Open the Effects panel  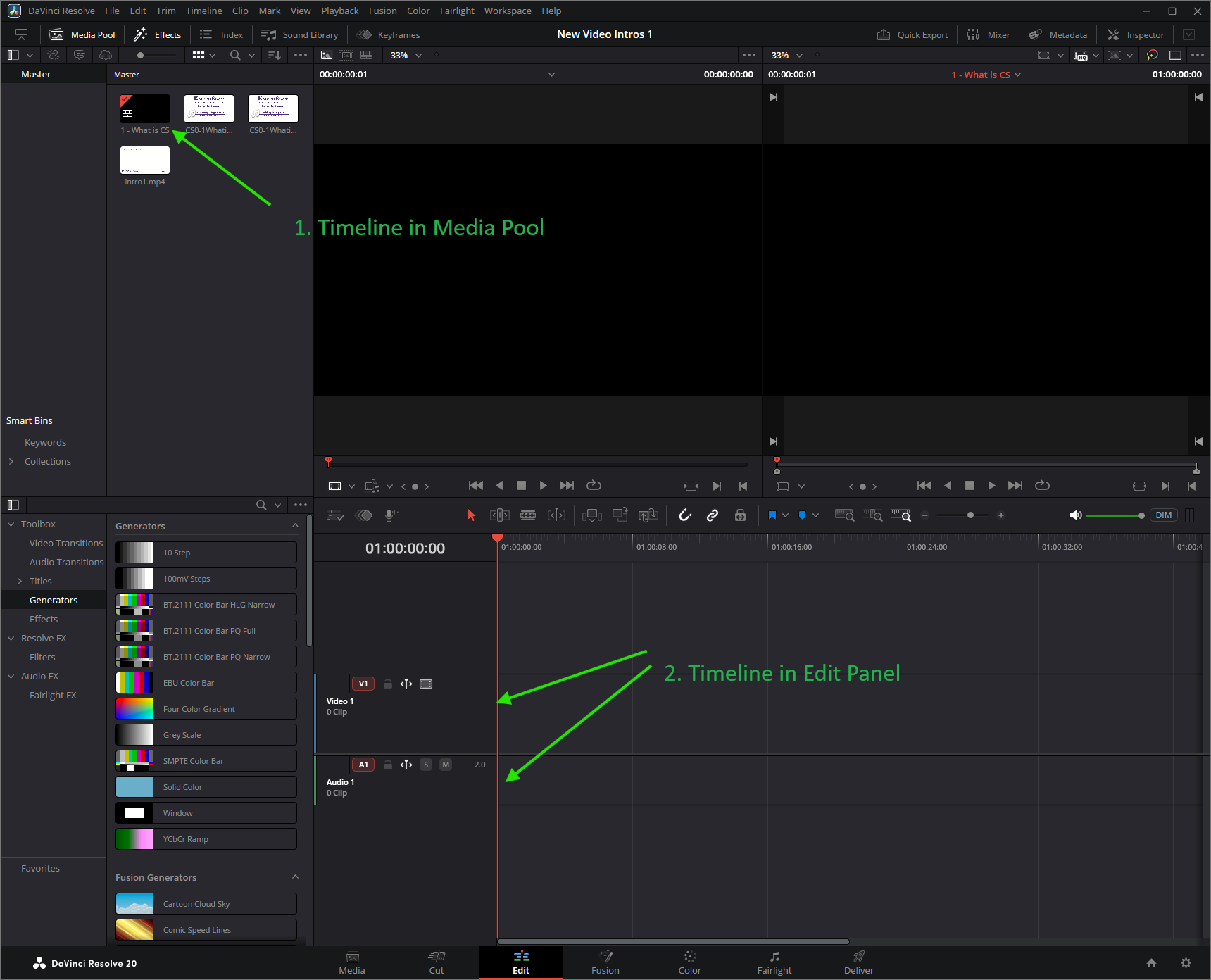[158, 34]
